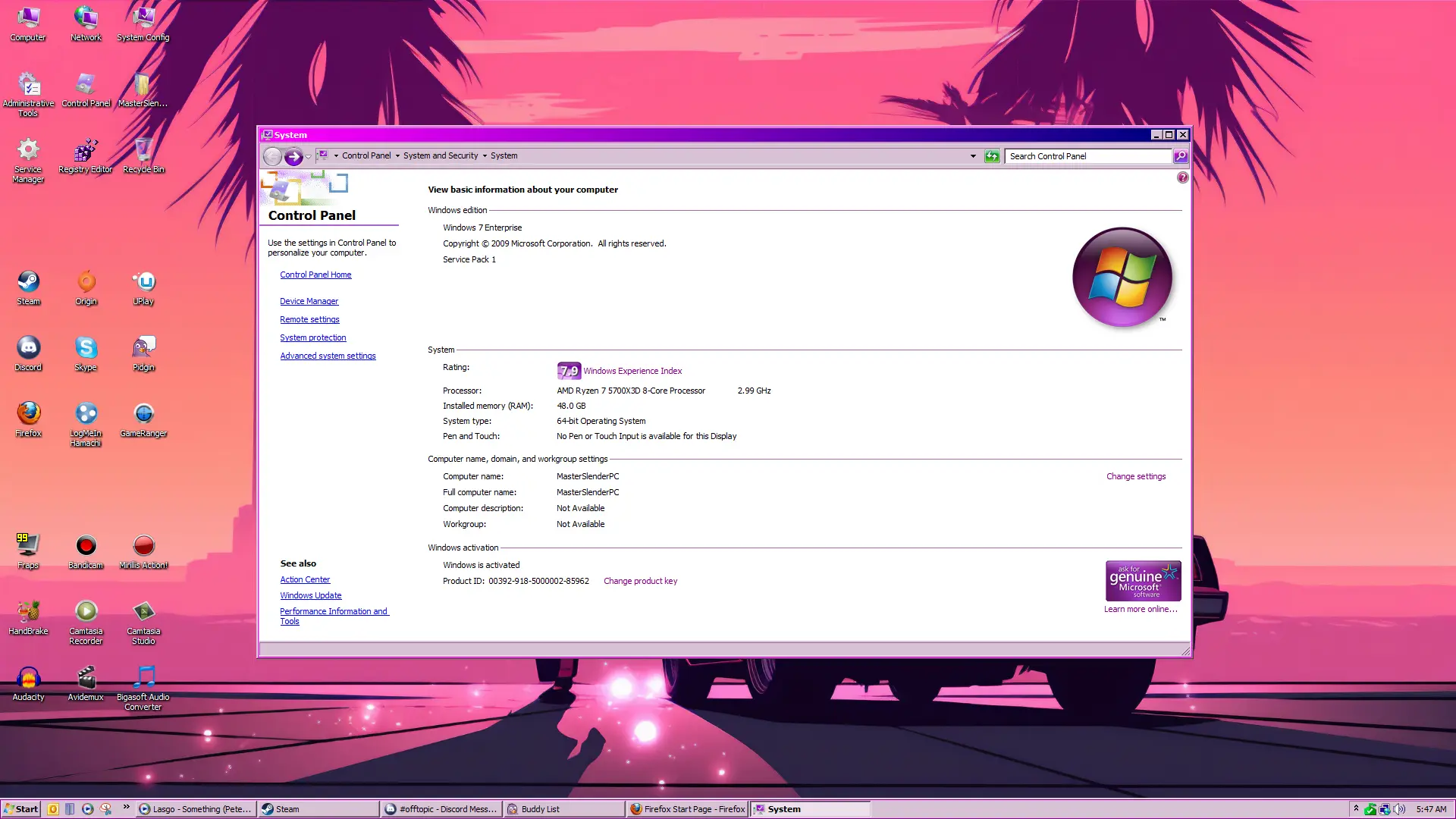Open the Start menu
Screen dimensions: 1456x819
point(21,809)
